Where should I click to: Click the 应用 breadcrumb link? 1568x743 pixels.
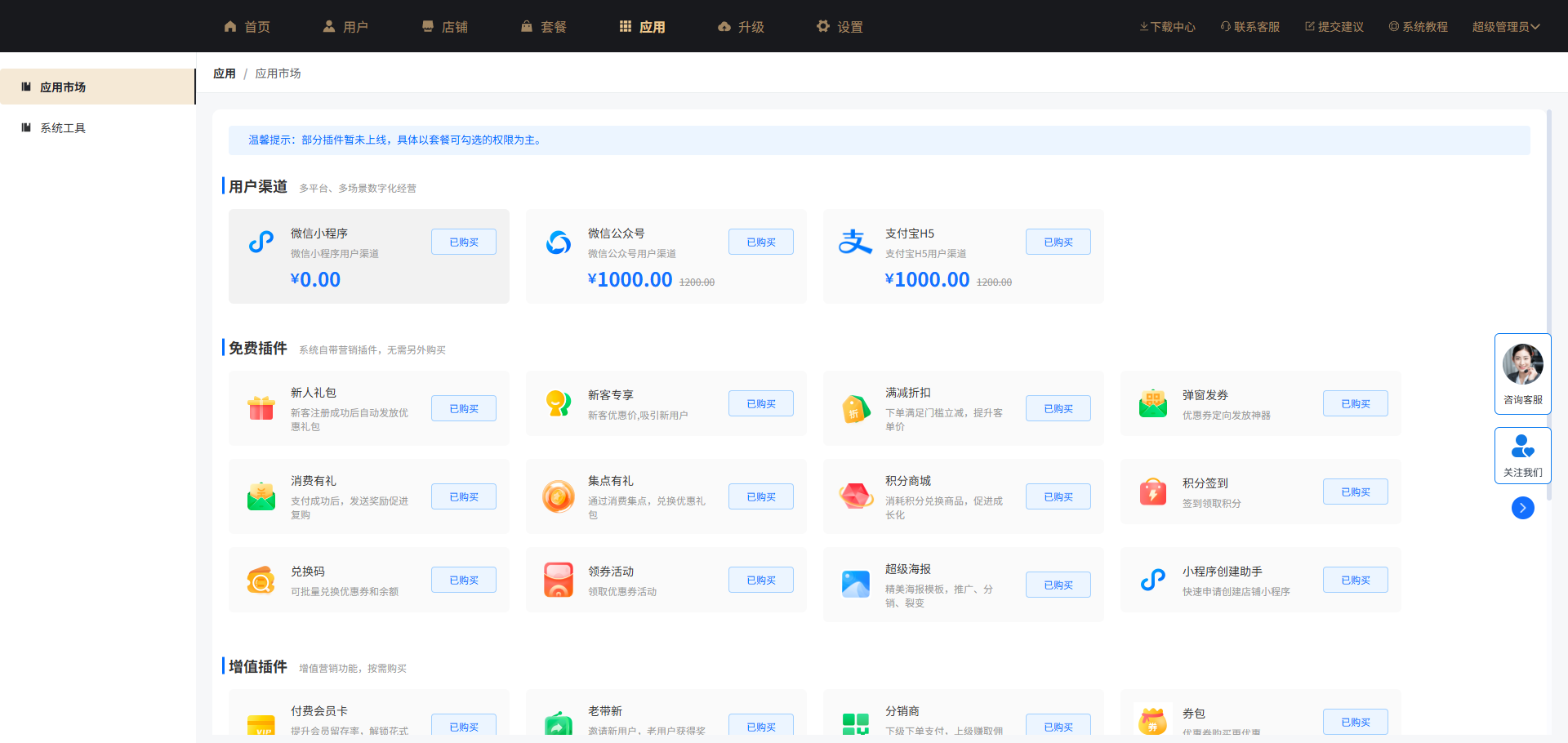tap(224, 73)
